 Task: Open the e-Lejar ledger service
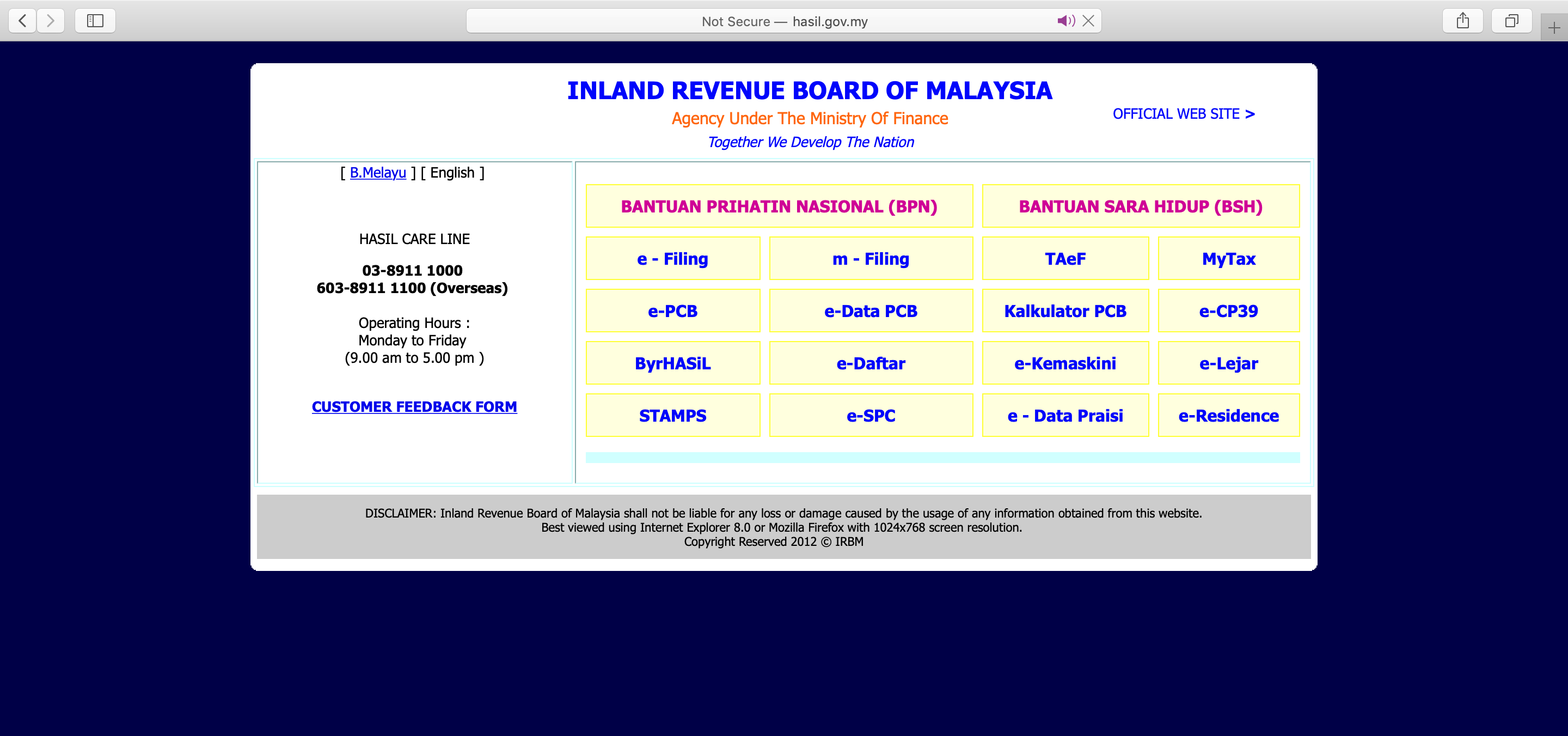tap(1228, 363)
